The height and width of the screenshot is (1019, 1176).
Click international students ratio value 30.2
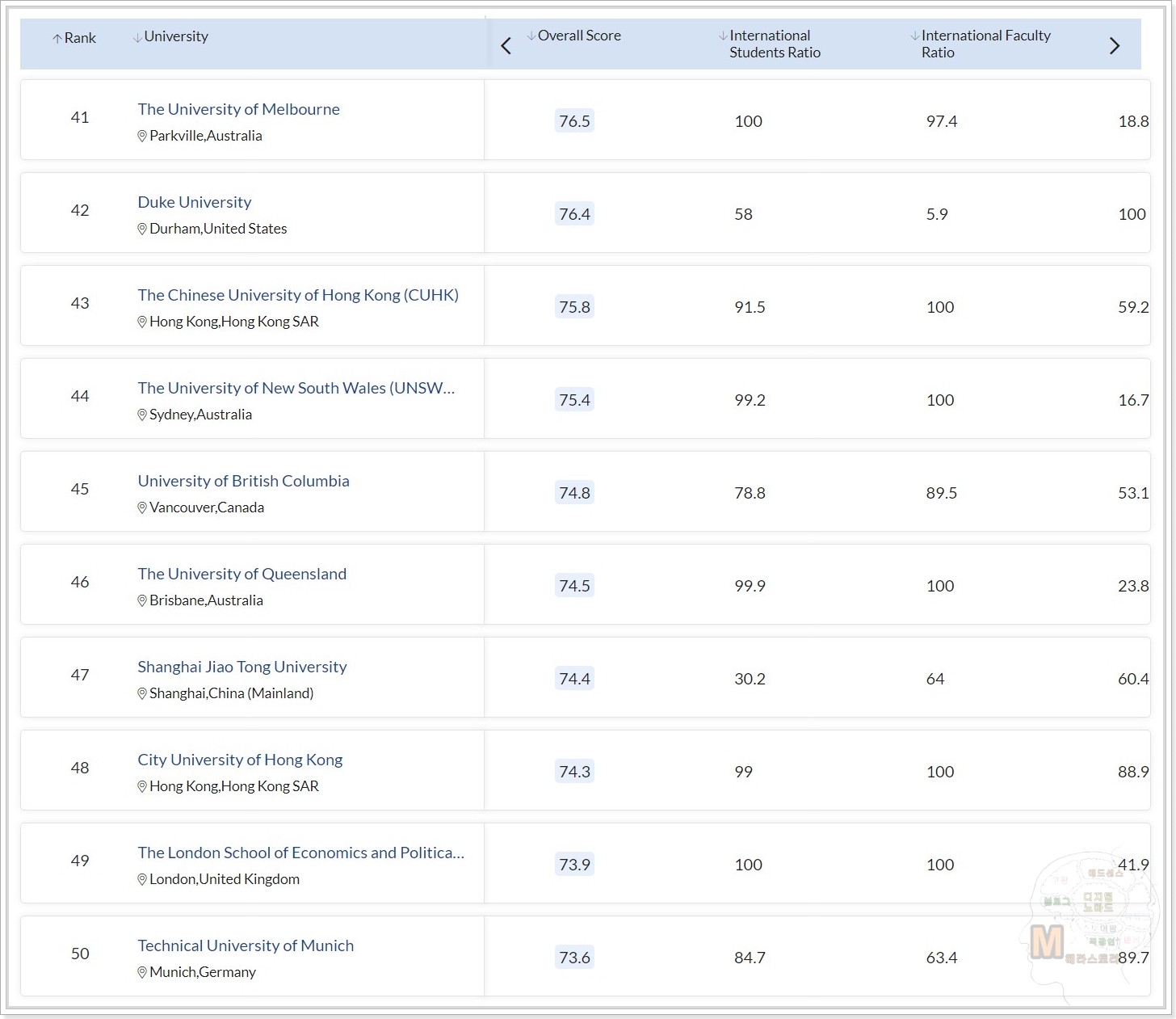(750, 679)
